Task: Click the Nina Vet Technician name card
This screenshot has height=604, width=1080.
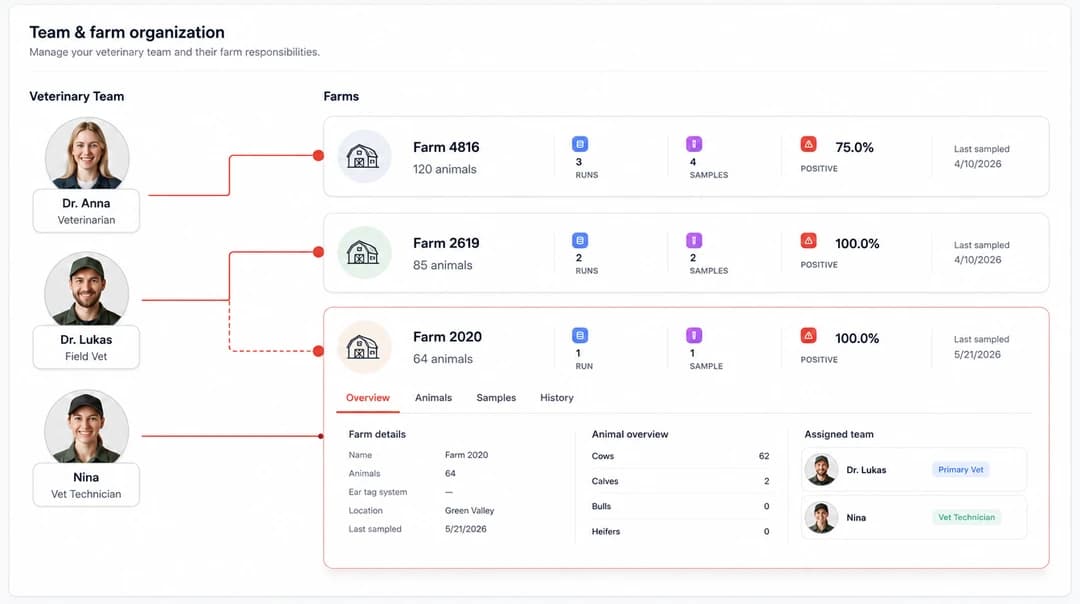Action: (86, 485)
